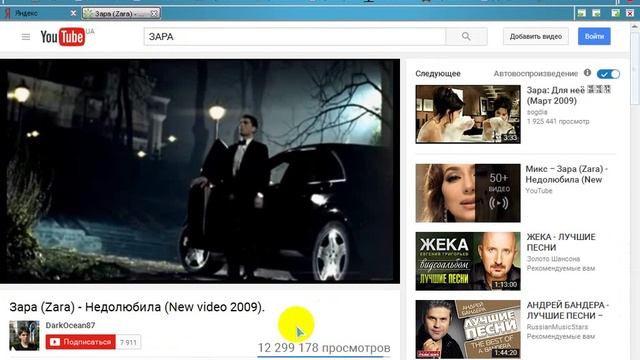Toggle the Автовоспроизведение switch off
The image size is (640, 360).
608,74
